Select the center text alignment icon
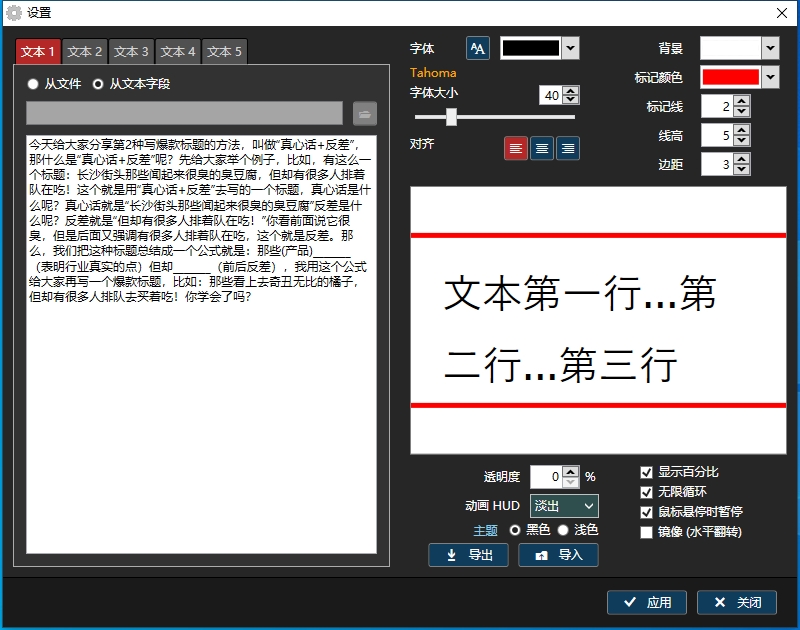This screenshot has height=630, width=800. coord(541,147)
